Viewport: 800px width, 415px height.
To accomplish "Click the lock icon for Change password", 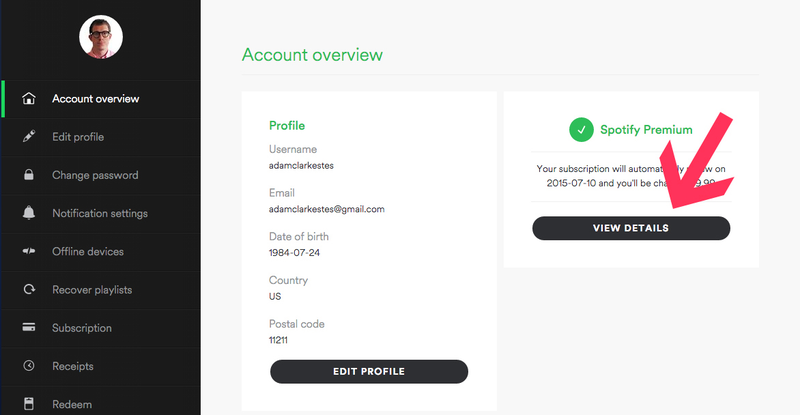I will coord(29,175).
